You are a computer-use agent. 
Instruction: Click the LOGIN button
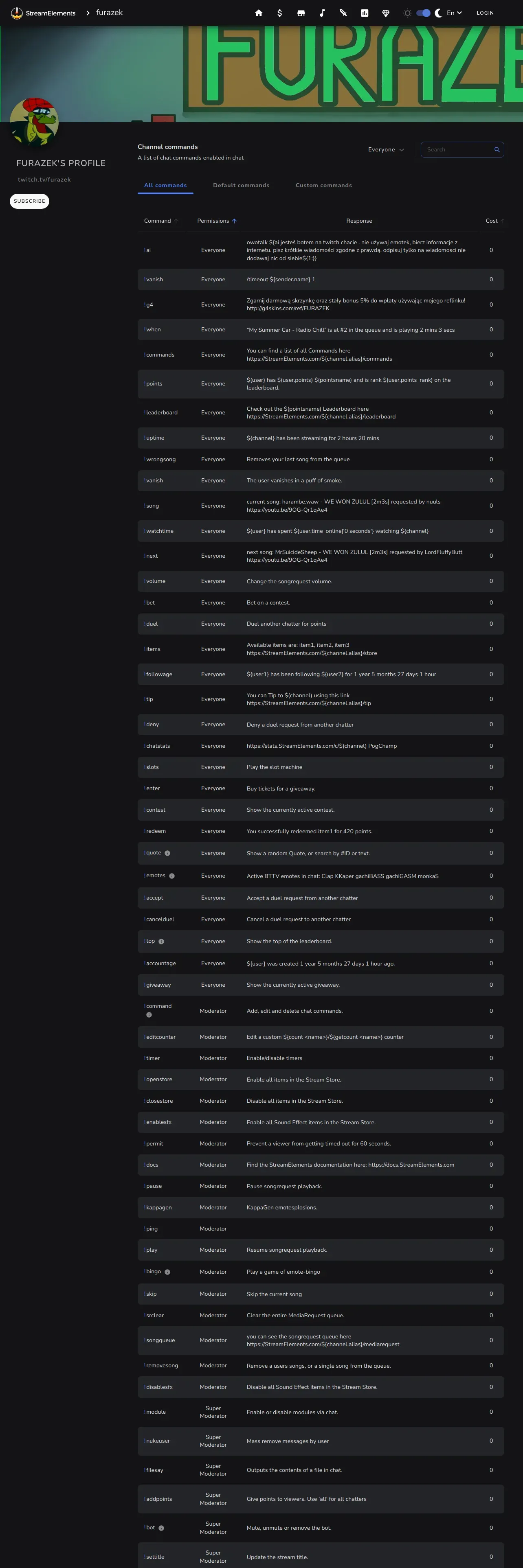[485, 13]
